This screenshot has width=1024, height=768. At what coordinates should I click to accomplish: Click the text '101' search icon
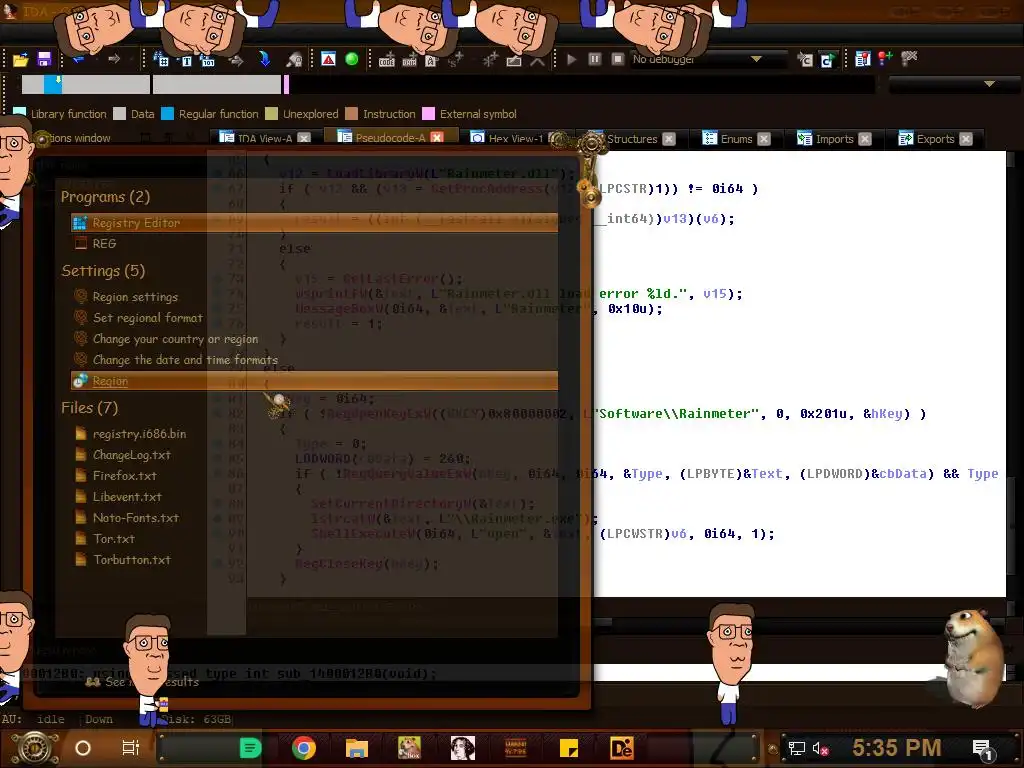208,60
